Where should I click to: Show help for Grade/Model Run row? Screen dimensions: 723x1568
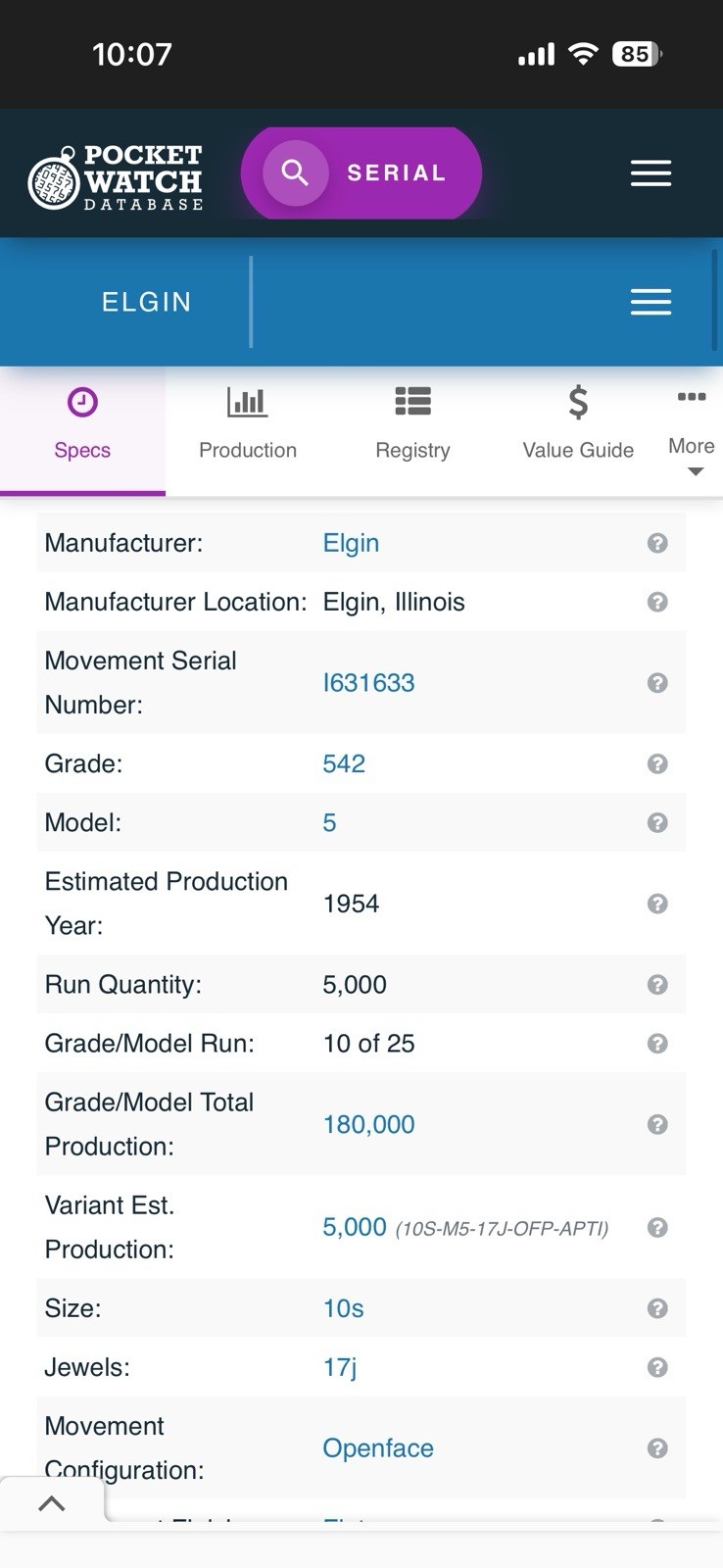coord(657,1043)
